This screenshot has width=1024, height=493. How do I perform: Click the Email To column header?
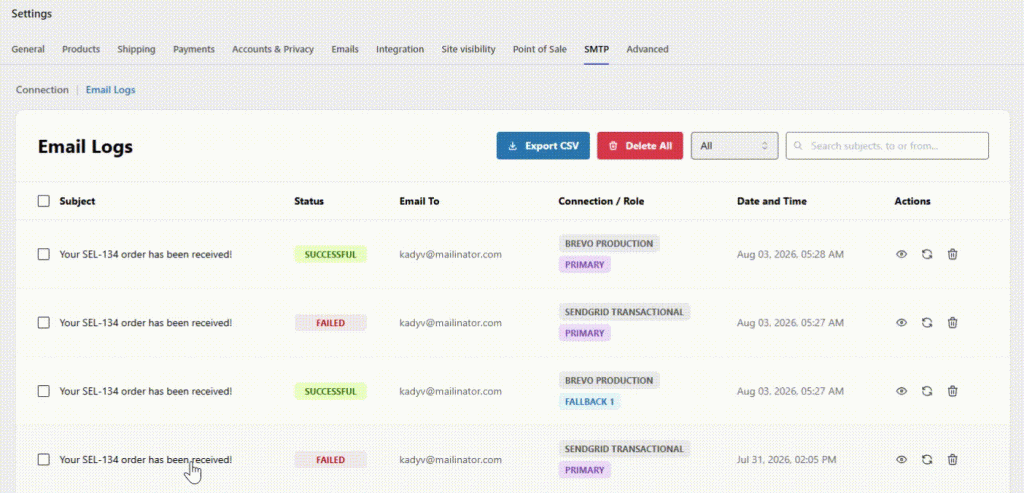pyautogui.click(x=419, y=201)
